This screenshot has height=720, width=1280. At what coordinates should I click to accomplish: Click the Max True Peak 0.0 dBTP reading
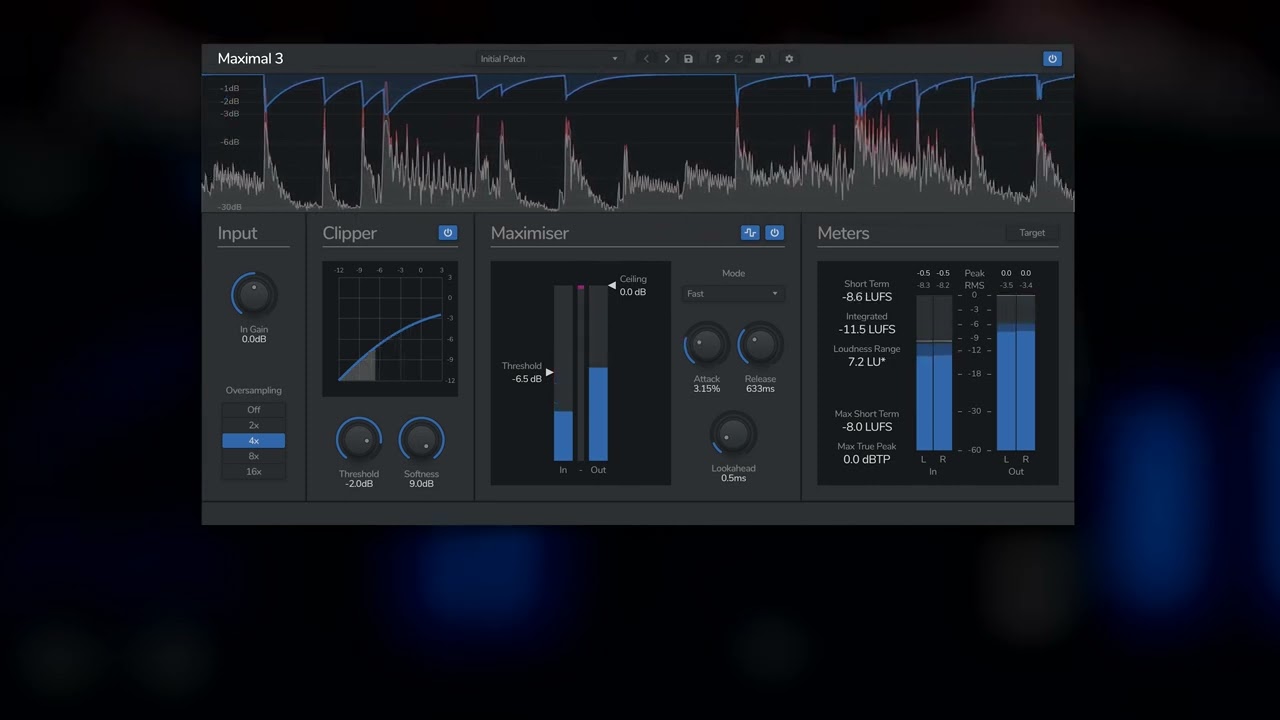click(x=866, y=460)
